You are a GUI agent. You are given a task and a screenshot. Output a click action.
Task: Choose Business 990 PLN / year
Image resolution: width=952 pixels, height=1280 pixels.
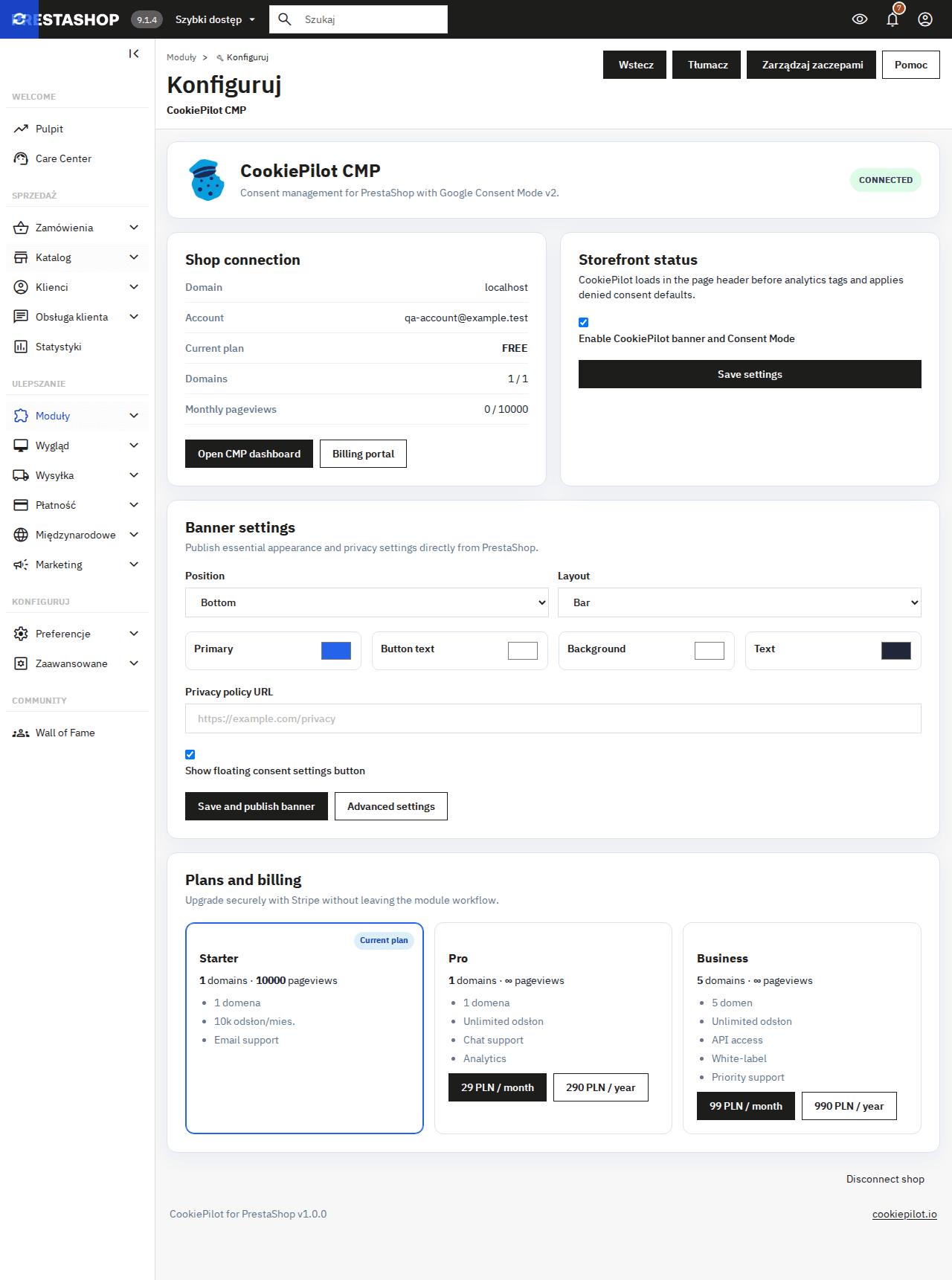(849, 1106)
